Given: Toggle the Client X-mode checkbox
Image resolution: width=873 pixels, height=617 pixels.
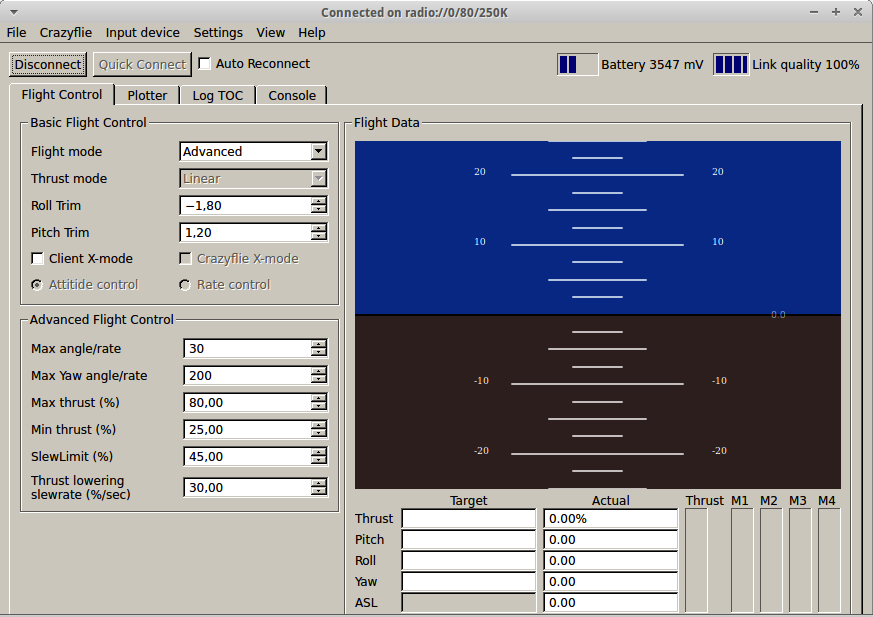Looking at the screenshot, I should click(x=38, y=259).
